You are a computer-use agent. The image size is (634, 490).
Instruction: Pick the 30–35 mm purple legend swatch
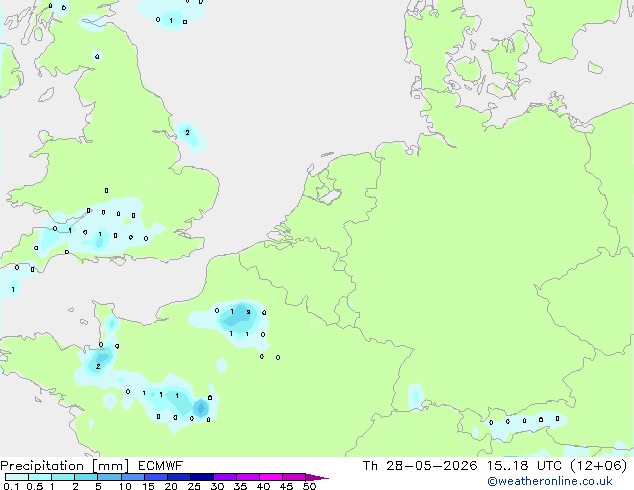pos(224,477)
